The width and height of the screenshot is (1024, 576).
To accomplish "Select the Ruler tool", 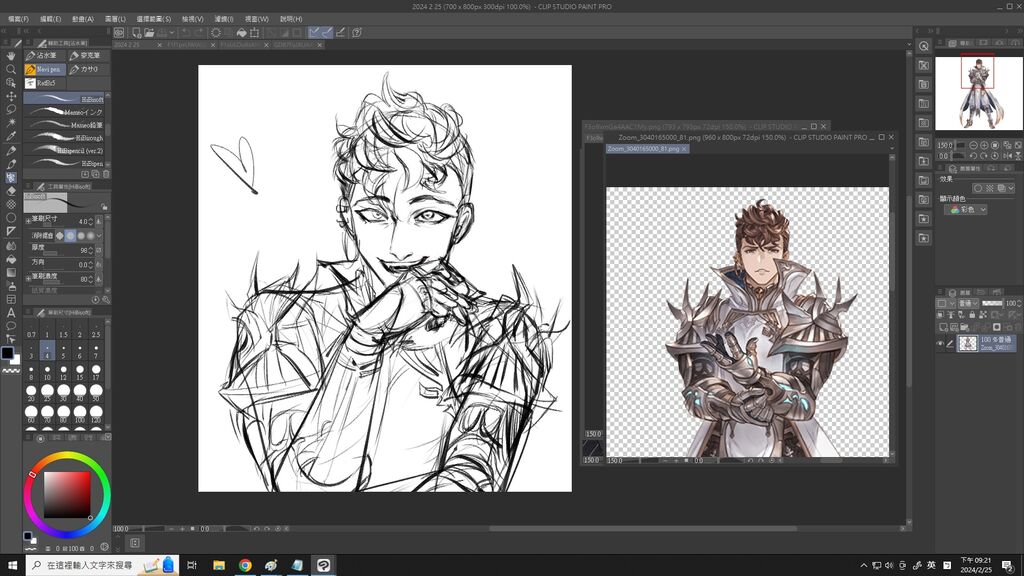I will click(11, 232).
